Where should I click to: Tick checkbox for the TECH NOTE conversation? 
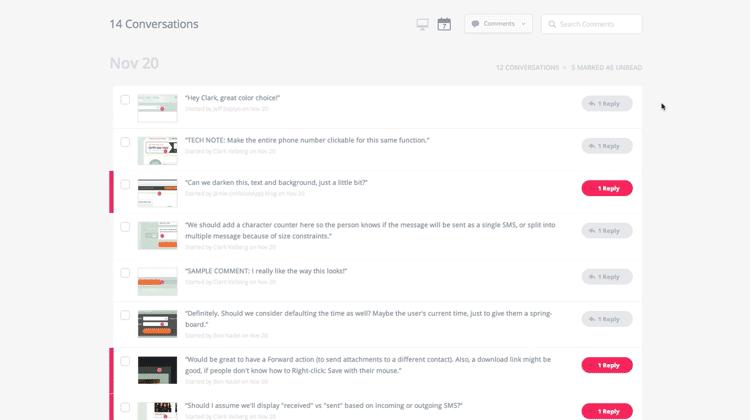pyautogui.click(x=125, y=142)
